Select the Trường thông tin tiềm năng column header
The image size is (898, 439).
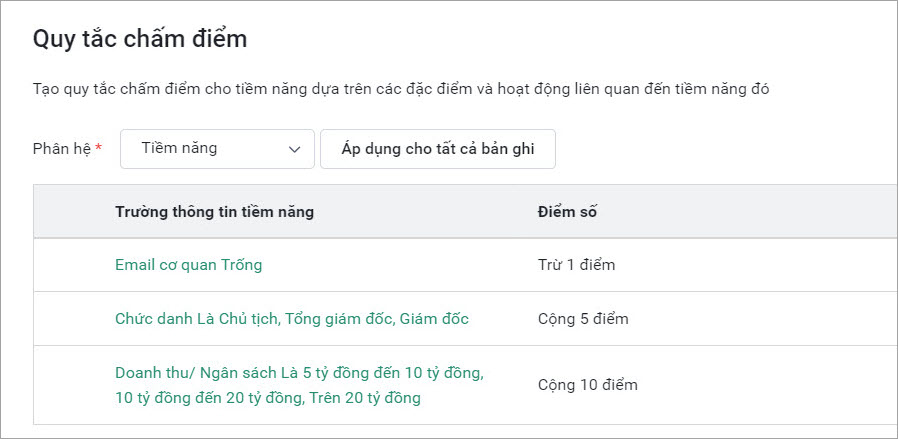[214, 212]
